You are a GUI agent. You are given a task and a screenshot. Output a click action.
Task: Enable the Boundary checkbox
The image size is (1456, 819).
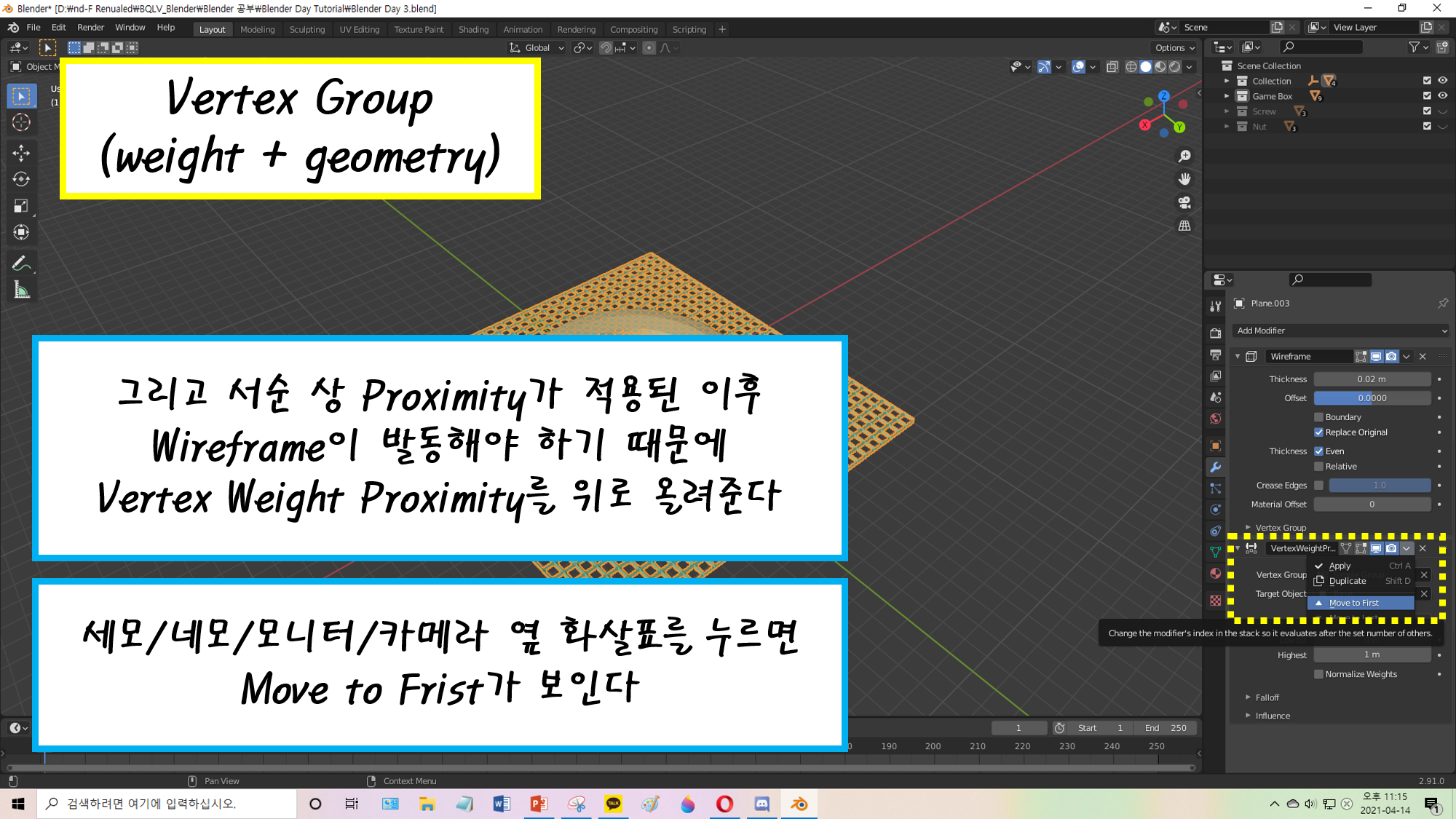(x=1318, y=417)
